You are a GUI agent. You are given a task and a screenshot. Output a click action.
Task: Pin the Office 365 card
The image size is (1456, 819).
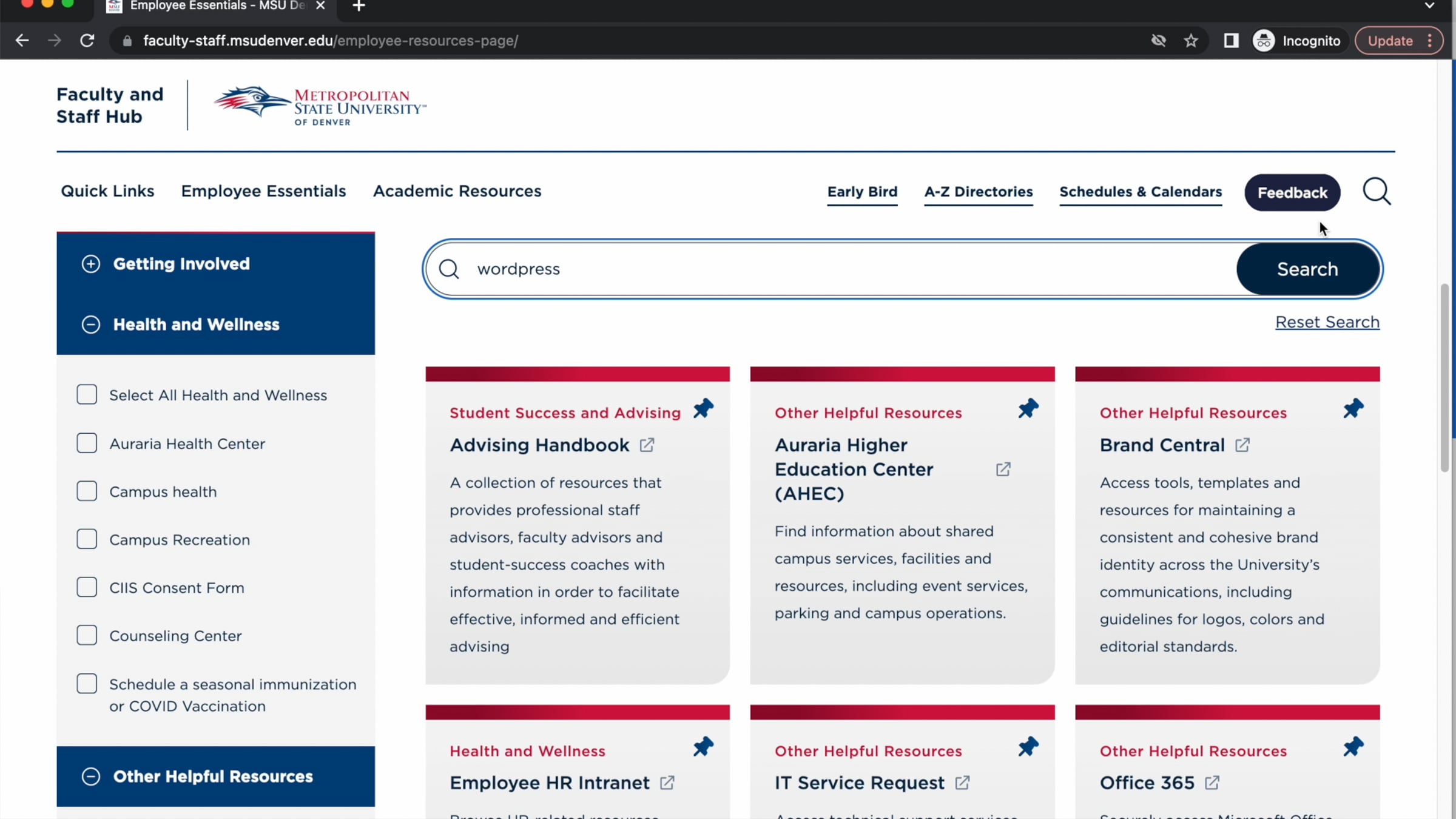pyautogui.click(x=1353, y=747)
